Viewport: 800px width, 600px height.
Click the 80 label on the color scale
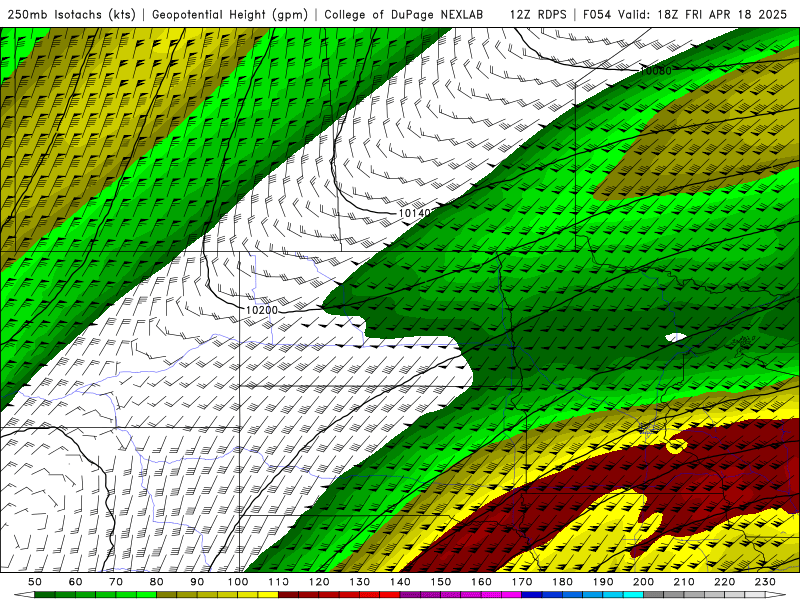click(x=157, y=582)
